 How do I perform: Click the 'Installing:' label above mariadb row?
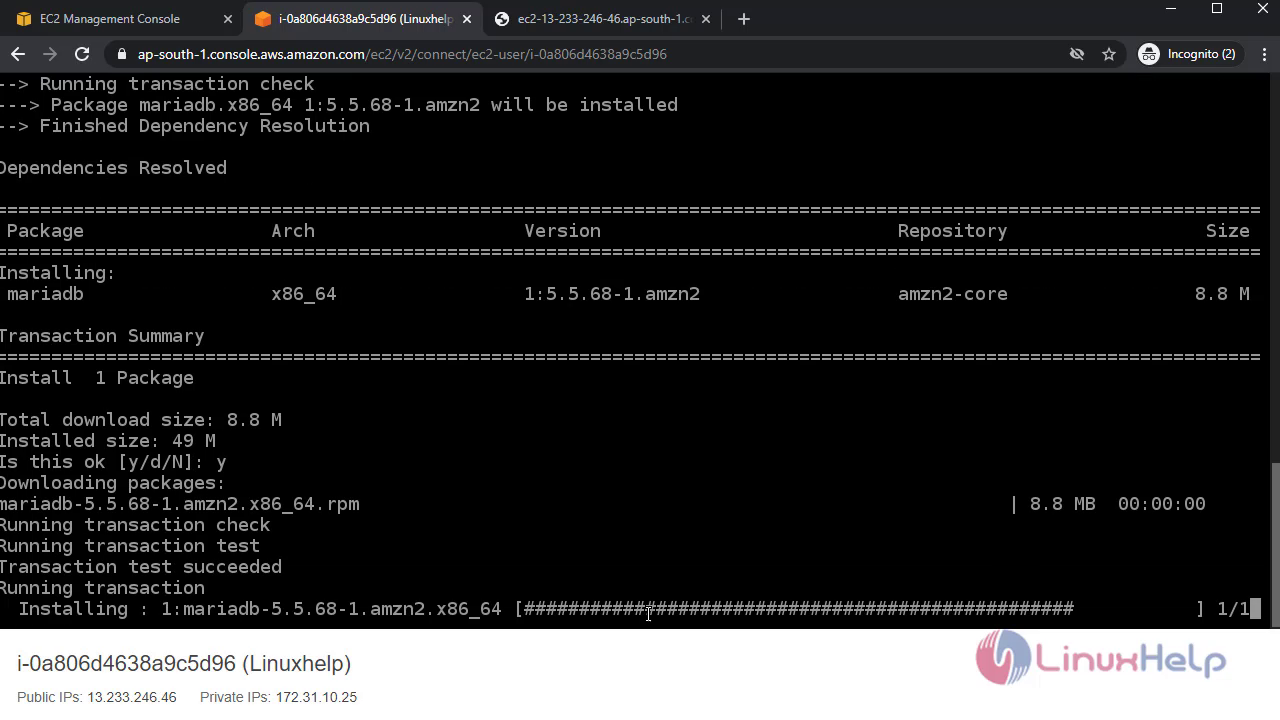coord(58,273)
